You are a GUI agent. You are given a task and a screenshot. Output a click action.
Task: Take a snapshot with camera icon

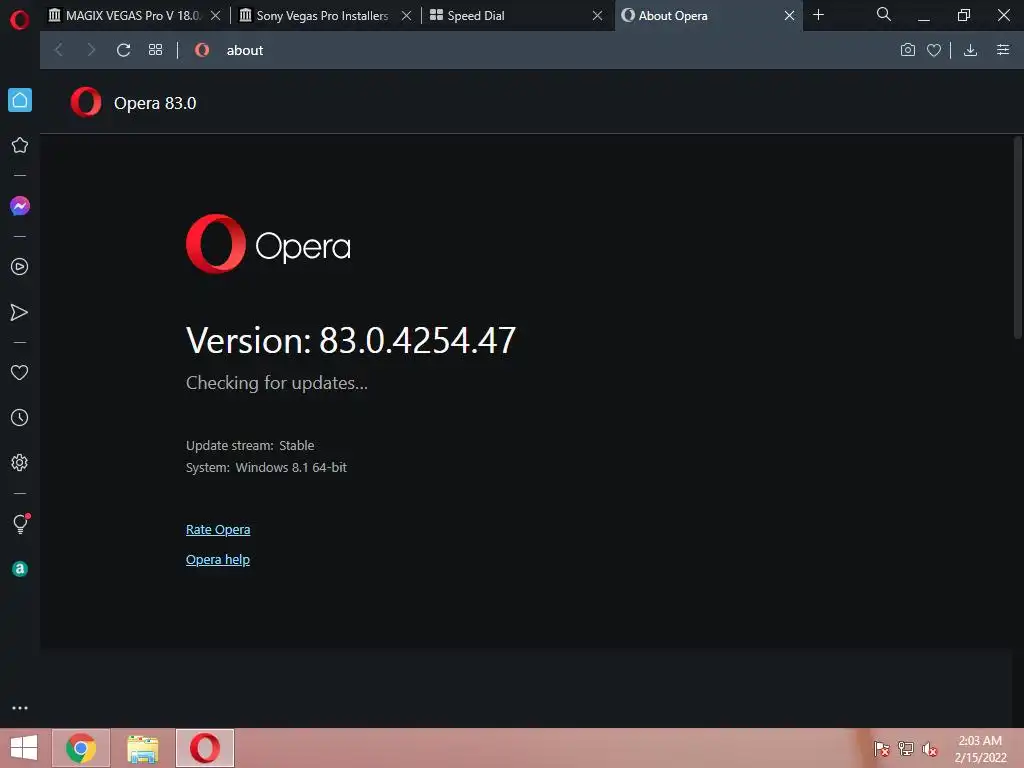point(908,50)
